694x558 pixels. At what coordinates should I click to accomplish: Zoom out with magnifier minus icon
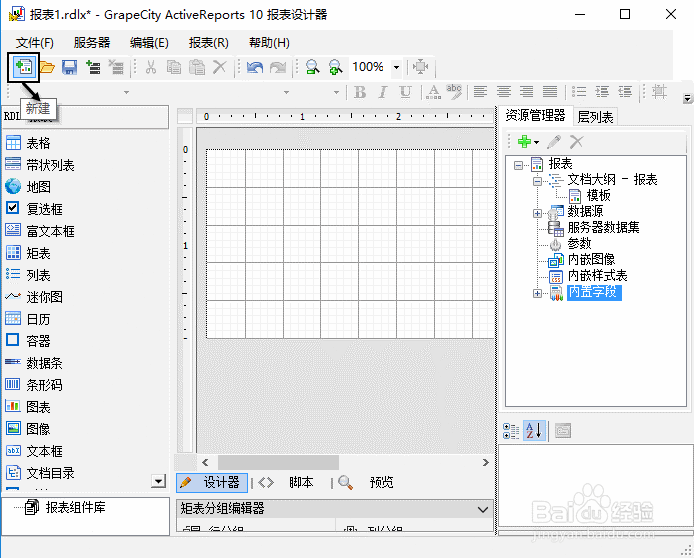click(312, 67)
